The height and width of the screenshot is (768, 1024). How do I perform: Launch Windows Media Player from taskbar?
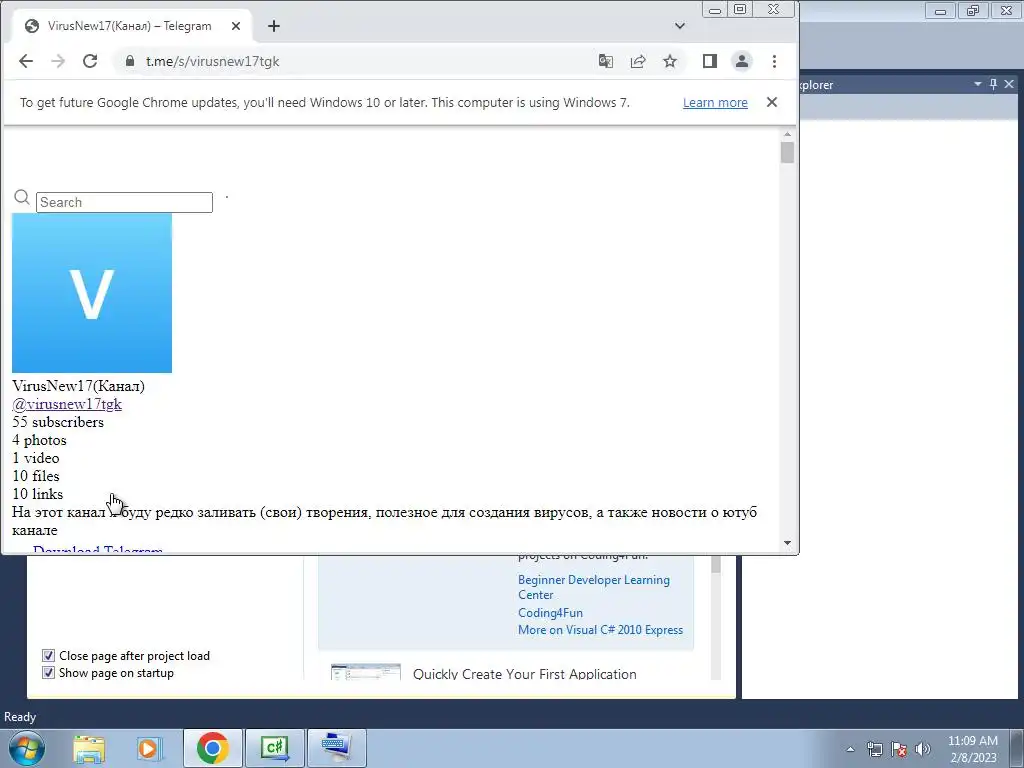tap(149, 748)
